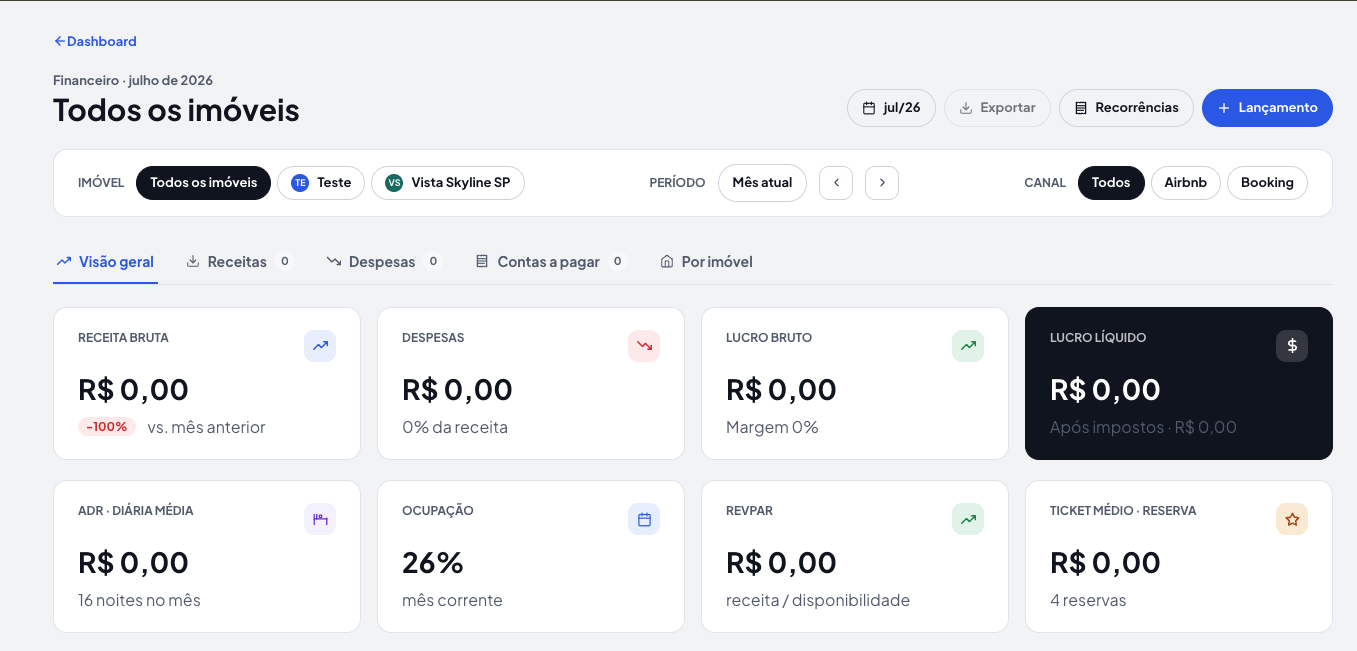Click the Lançamento button

pyautogui.click(x=1267, y=108)
